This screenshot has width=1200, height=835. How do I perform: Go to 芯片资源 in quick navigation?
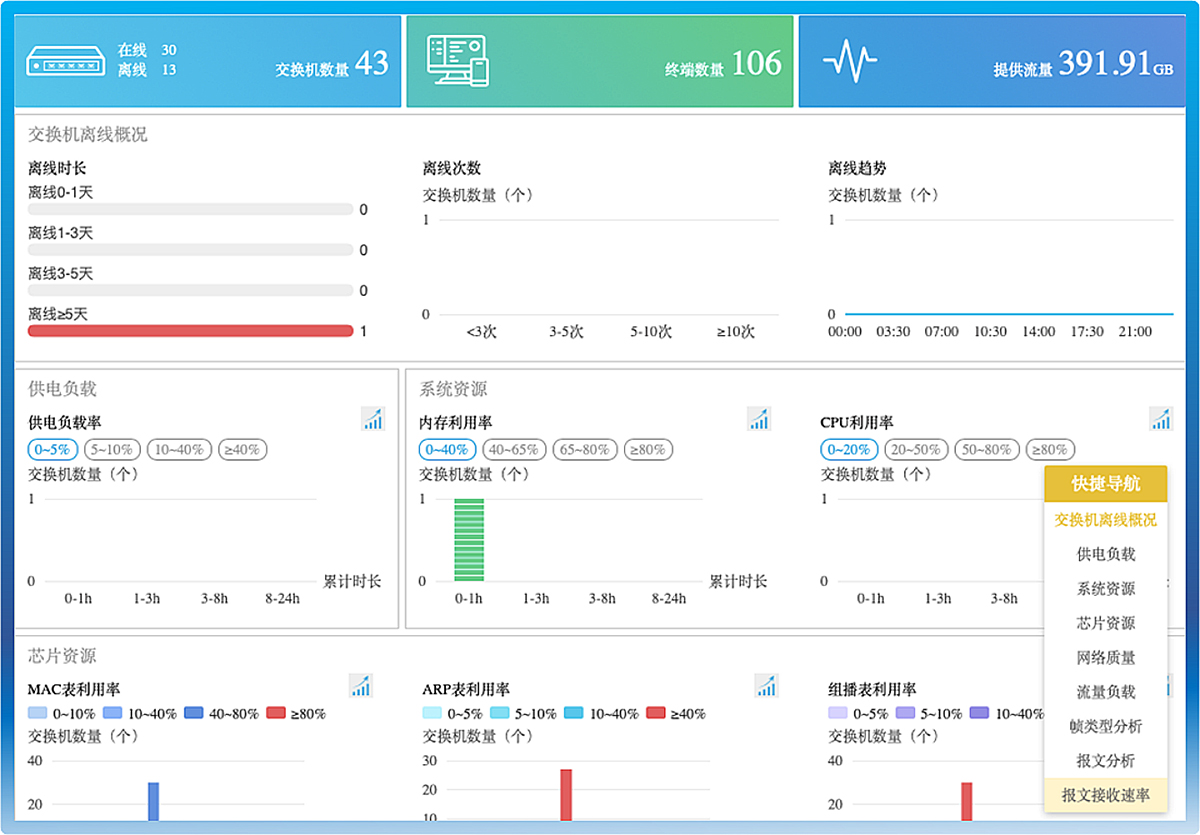pyautogui.click(x=1105, y=623)
